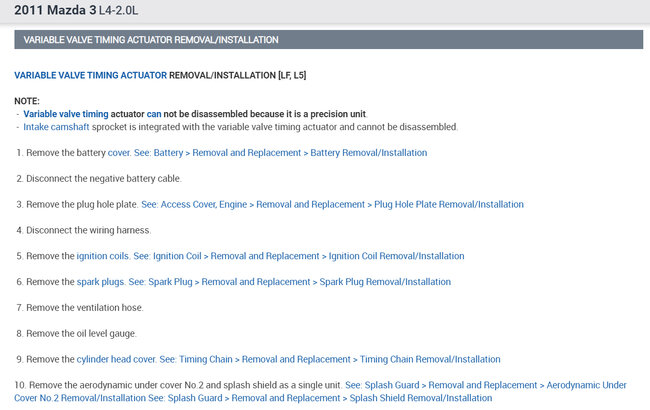
Task: Open the blue Variable Valve Timing Actuator heading link
Action: pyautogui.click(x=90, y=75)
